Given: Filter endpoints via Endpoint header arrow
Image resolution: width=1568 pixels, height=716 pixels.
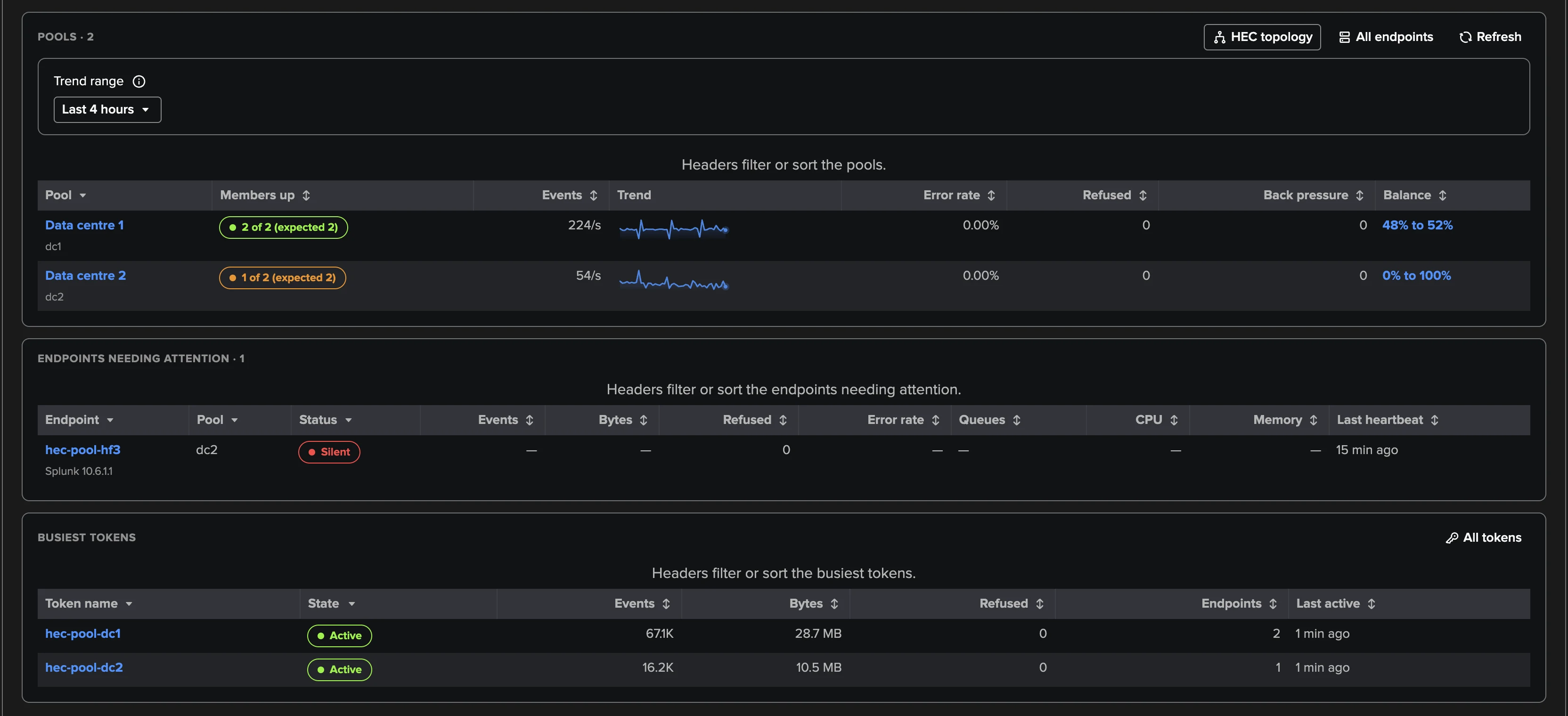Looking at the screenshot, I should click(110, 420).
